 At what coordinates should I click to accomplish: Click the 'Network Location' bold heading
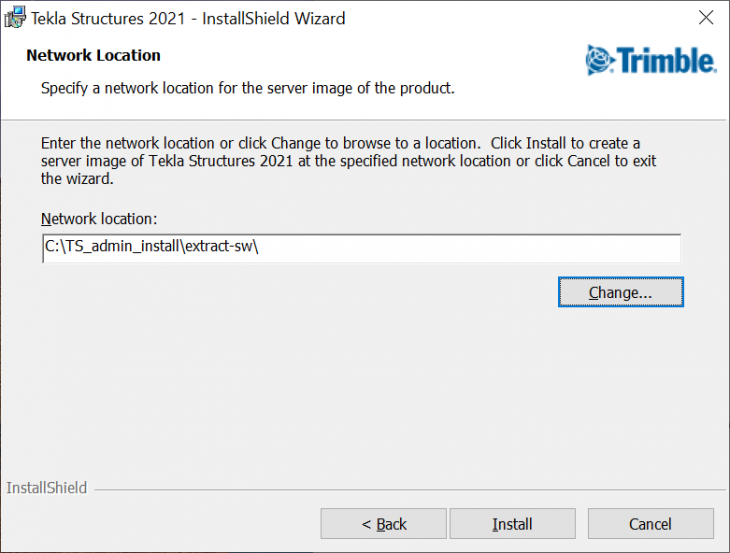pyautogui.click(x=94, y=55)
